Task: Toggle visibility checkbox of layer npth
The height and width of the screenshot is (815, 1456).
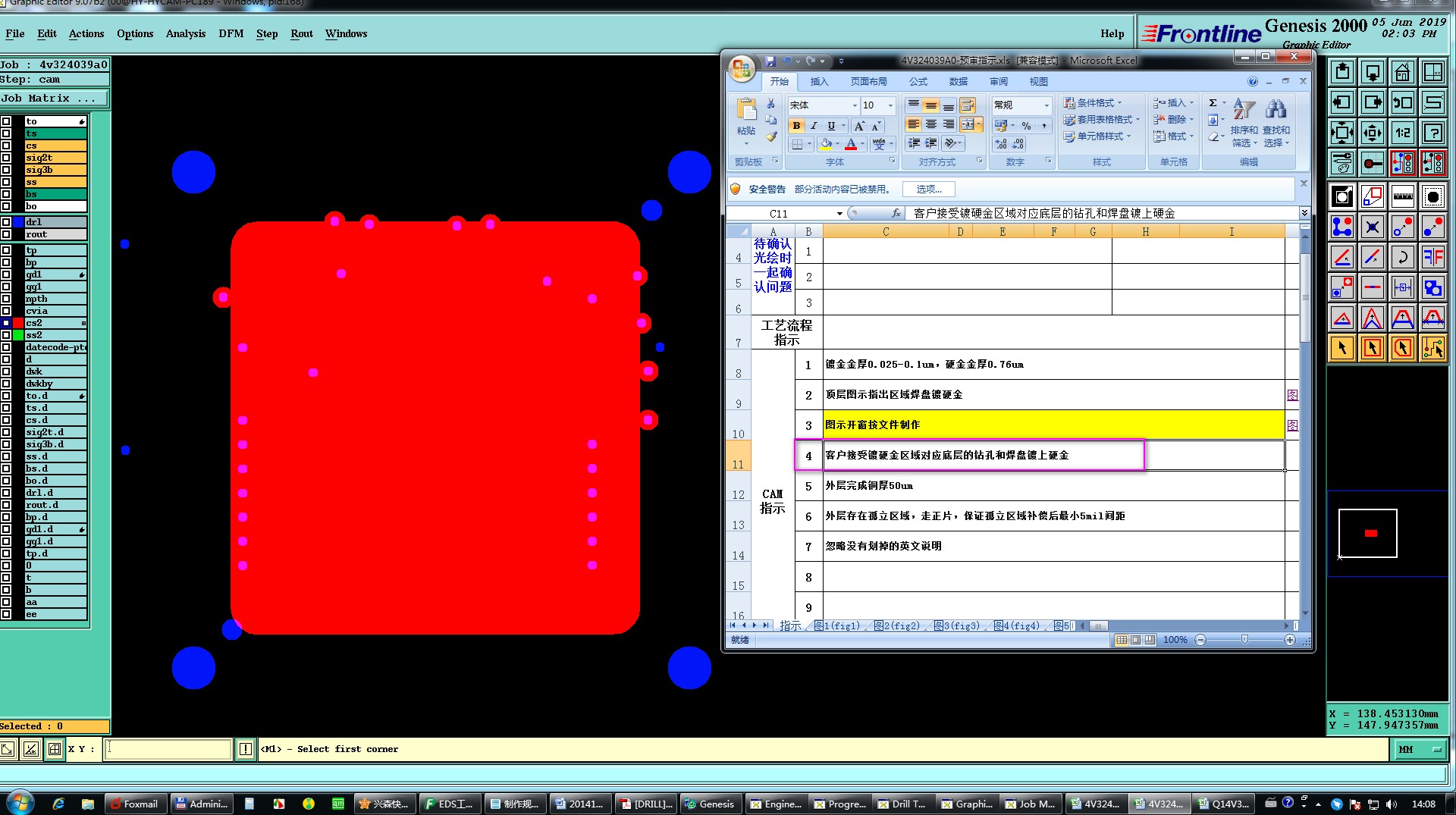Action: (6, 299)
